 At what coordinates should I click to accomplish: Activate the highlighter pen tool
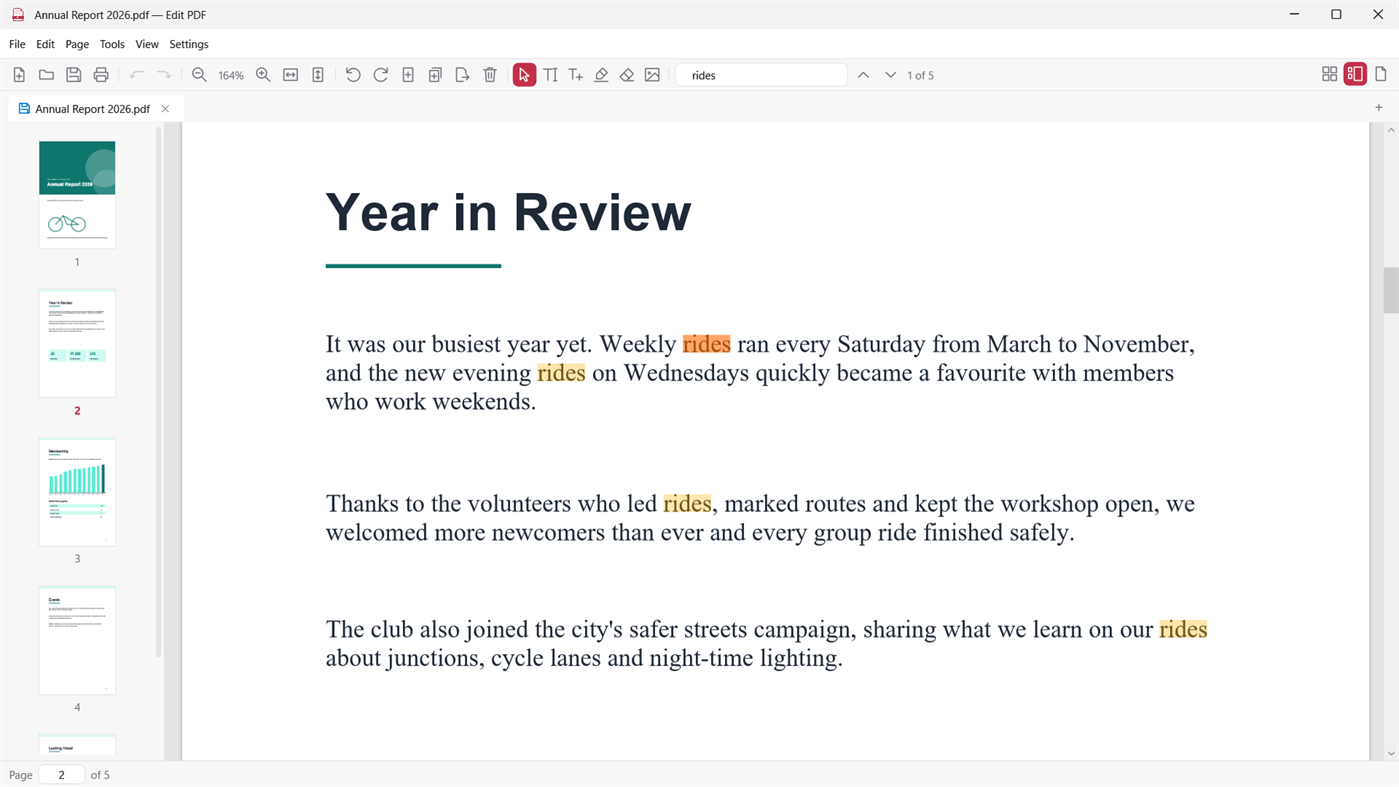coord(601,75)
